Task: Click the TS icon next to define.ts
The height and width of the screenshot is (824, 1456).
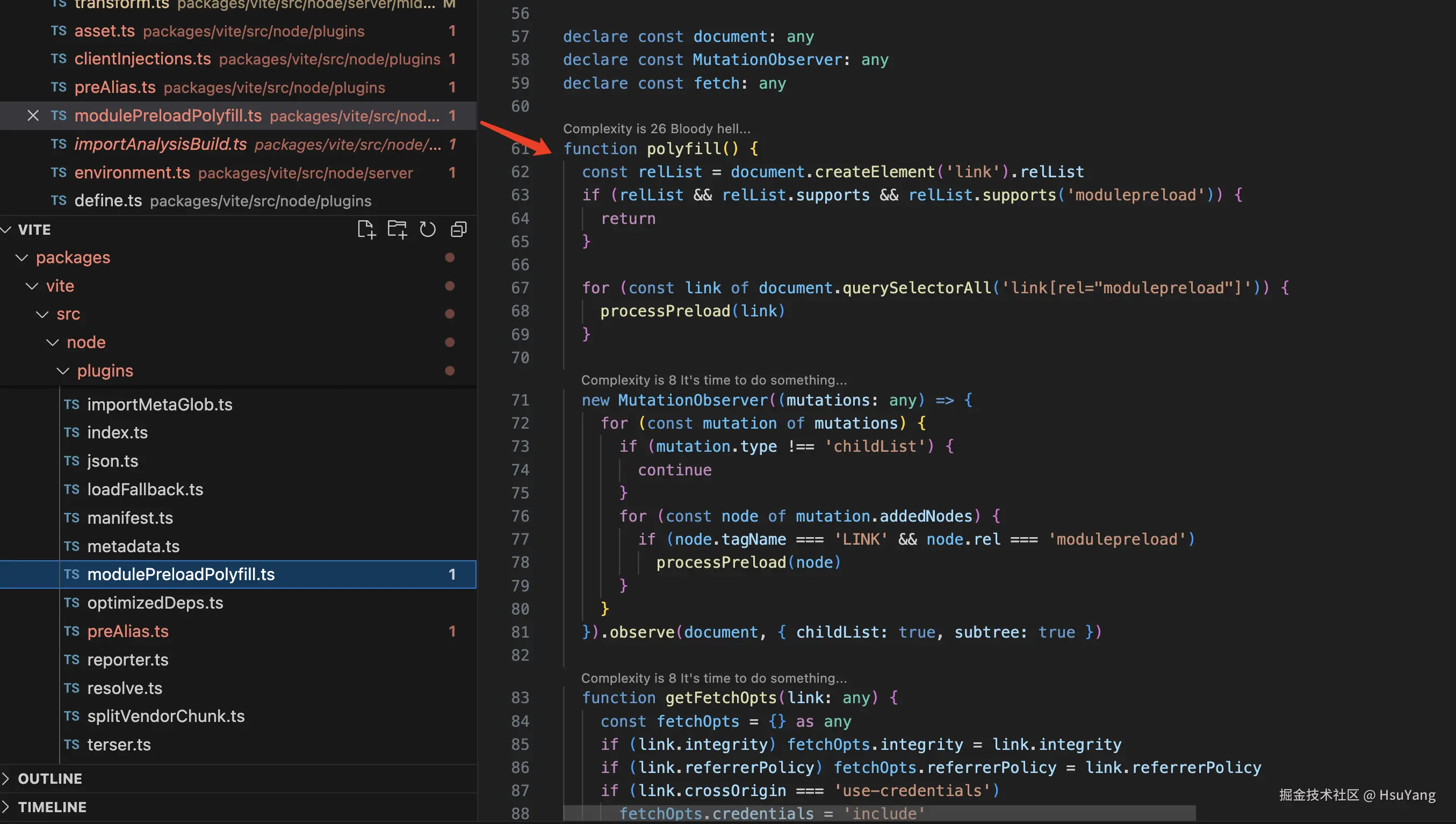Action: click(x=58, y=200)
